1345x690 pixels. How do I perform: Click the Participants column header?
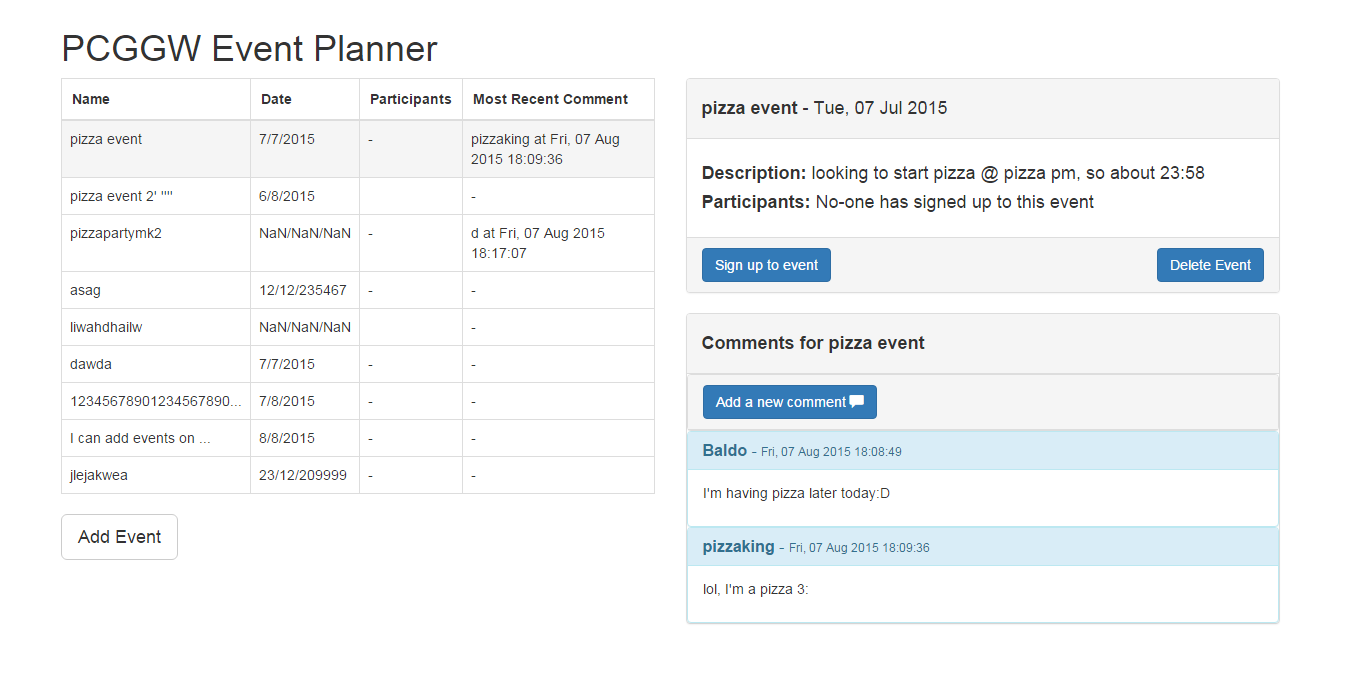410,100
